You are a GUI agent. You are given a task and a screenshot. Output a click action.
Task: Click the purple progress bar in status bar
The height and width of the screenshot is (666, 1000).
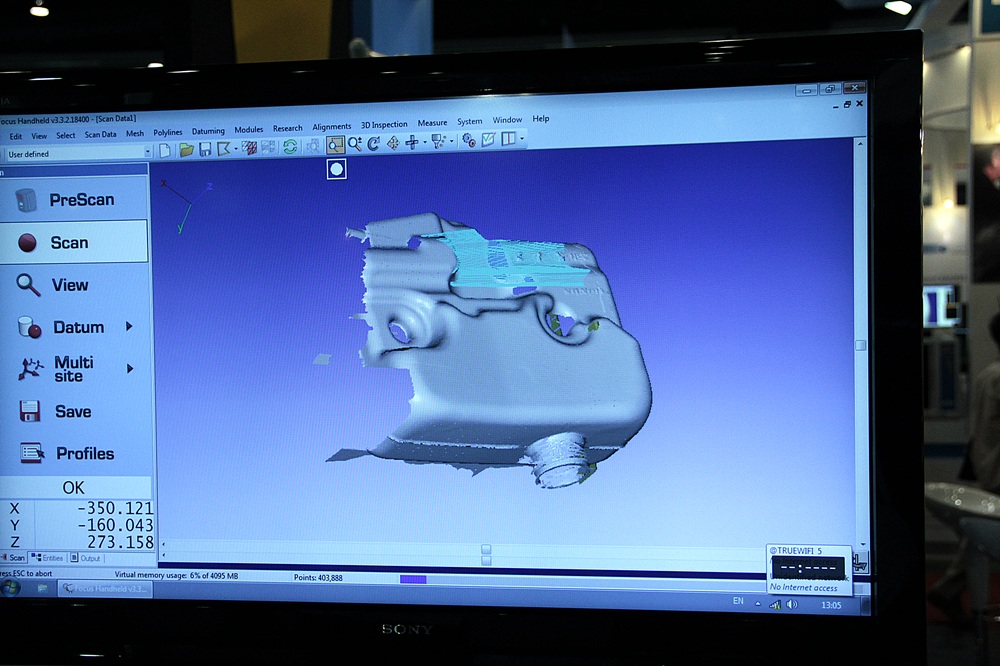(413, 579)
